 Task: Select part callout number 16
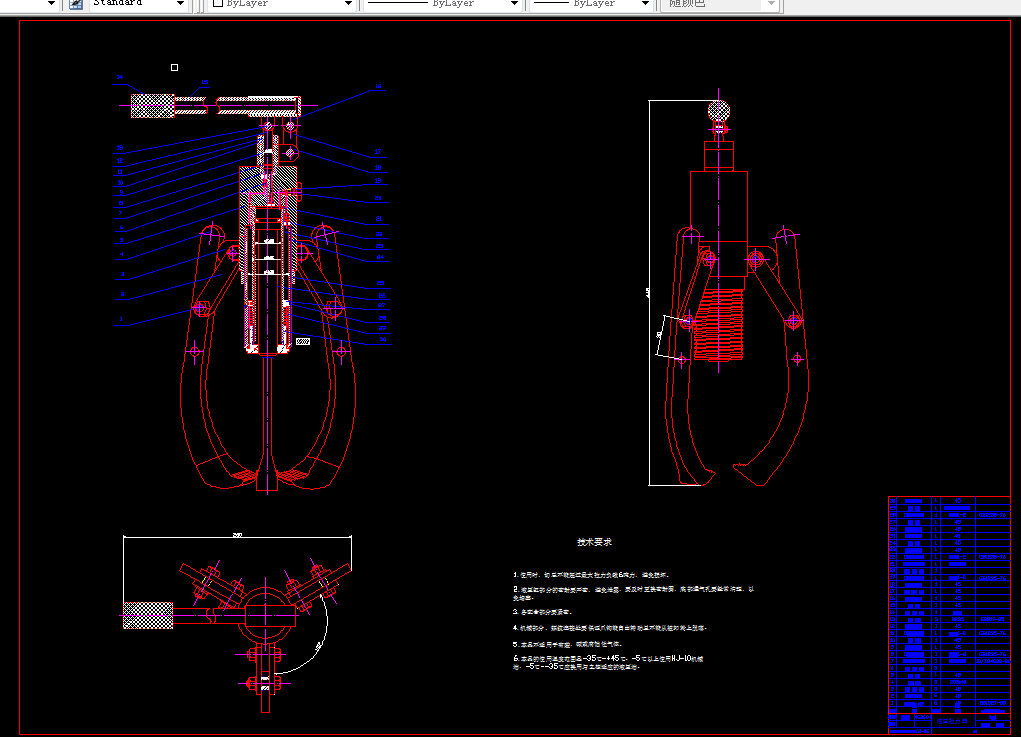click(x=378, y=86)
